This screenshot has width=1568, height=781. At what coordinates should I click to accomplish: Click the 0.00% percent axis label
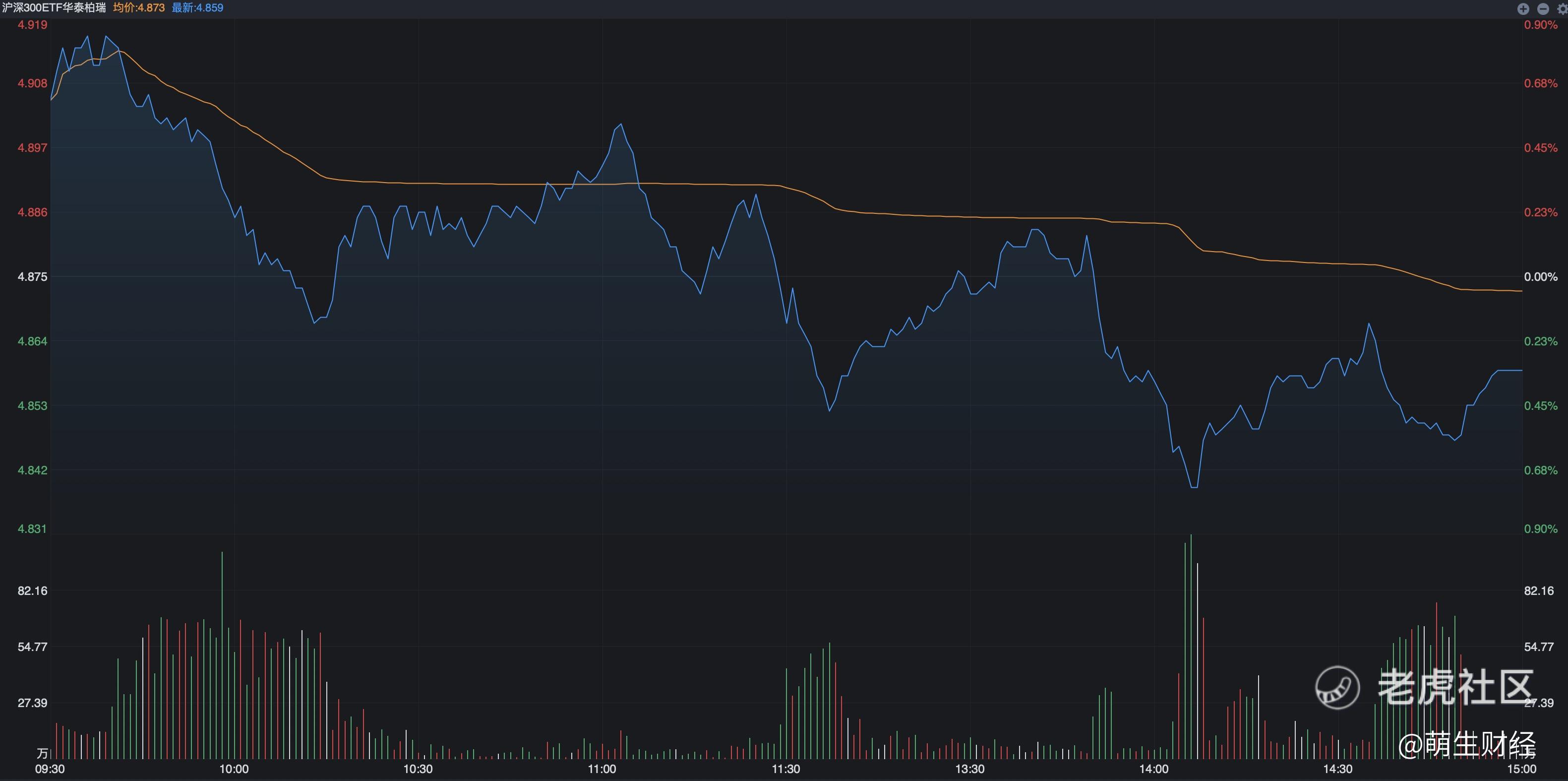point(1540,276)
